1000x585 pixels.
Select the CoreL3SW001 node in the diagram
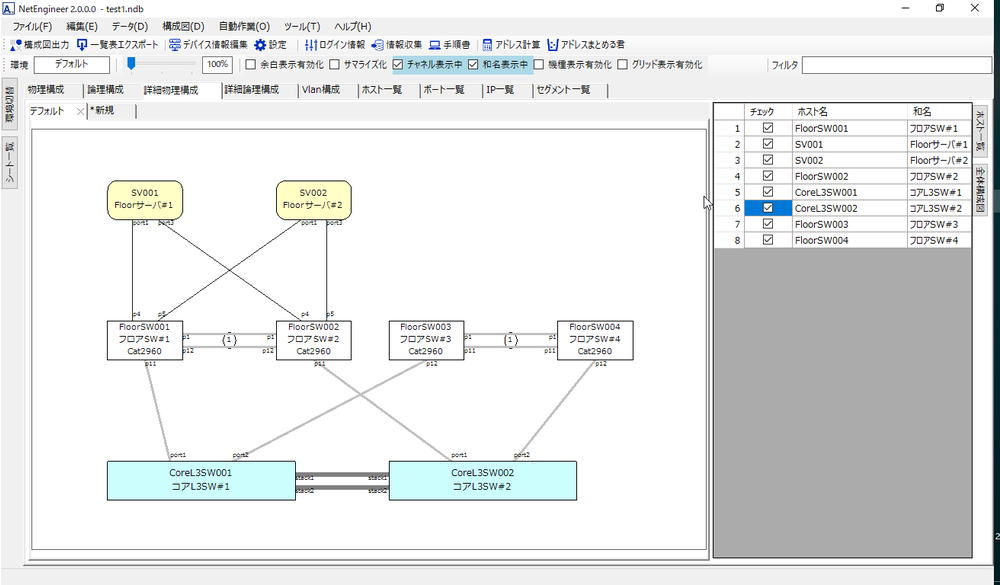201,480
